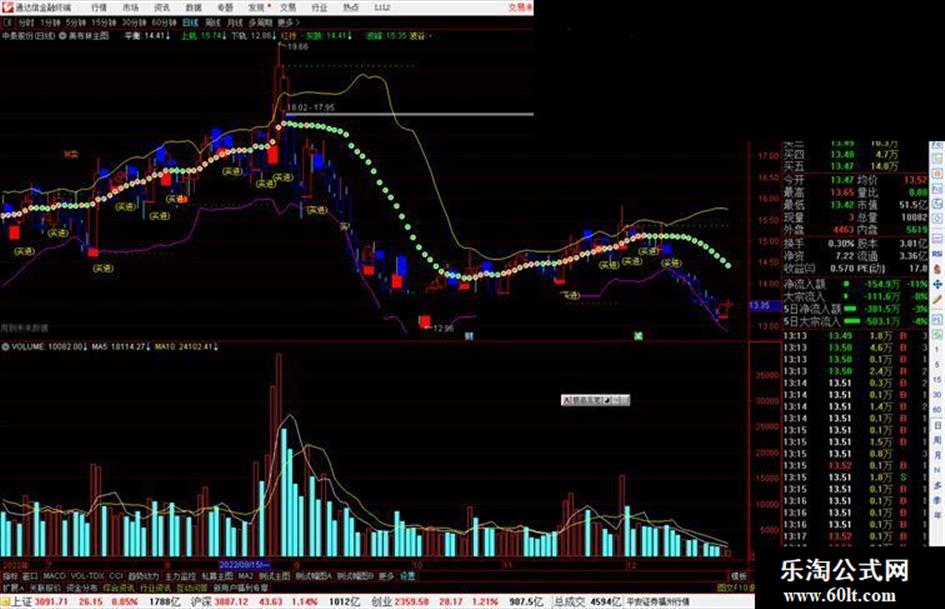This screenshot has height=609, width=945.
Task: Expand 更多 in the indicator bar
Action: point(386,576)
